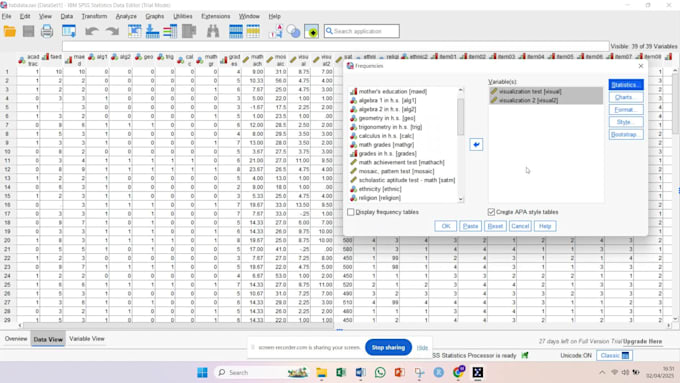Select geometry in h.s. [geo] variable

click(x=387, y=118)
